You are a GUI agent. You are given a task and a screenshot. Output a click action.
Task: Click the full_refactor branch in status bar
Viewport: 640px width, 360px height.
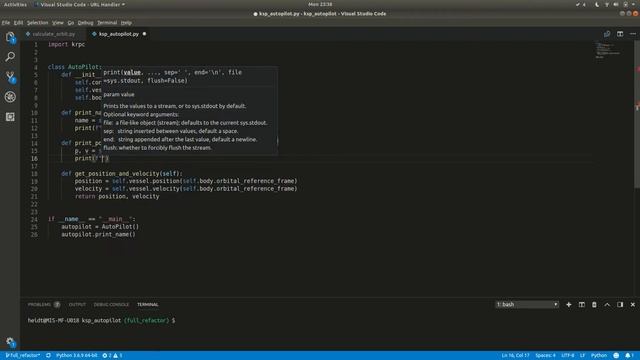click(22, 356)
